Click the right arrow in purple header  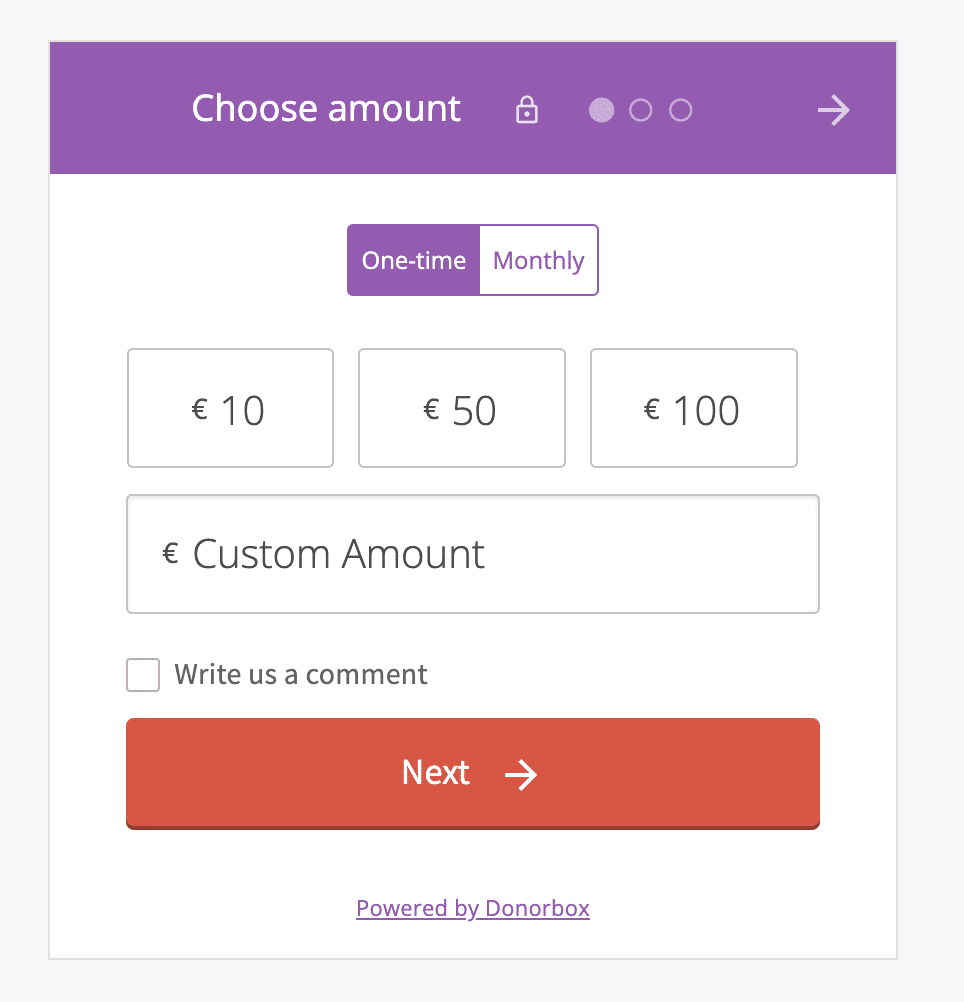833,110
